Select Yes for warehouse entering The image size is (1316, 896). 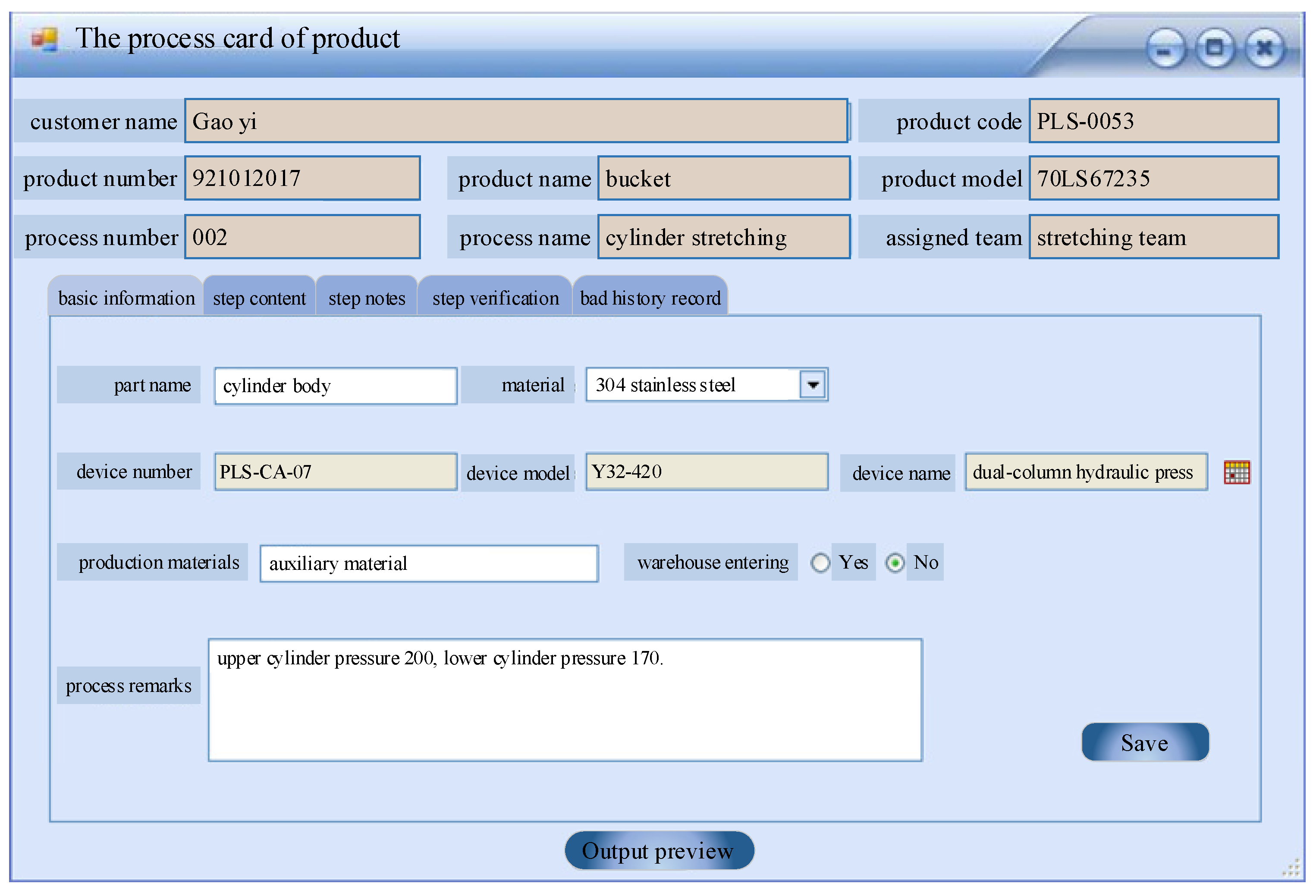[820, 563]
